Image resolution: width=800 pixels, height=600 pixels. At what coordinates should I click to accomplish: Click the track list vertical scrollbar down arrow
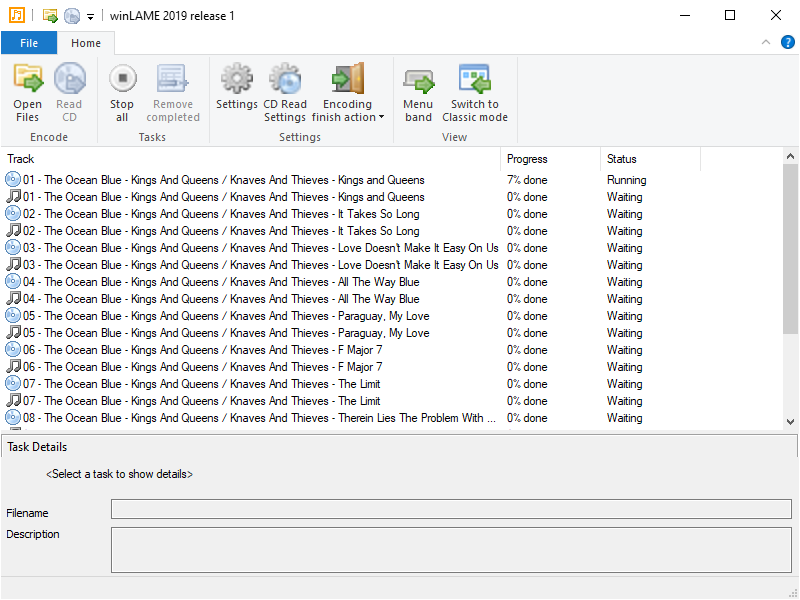tap(791, 422)
